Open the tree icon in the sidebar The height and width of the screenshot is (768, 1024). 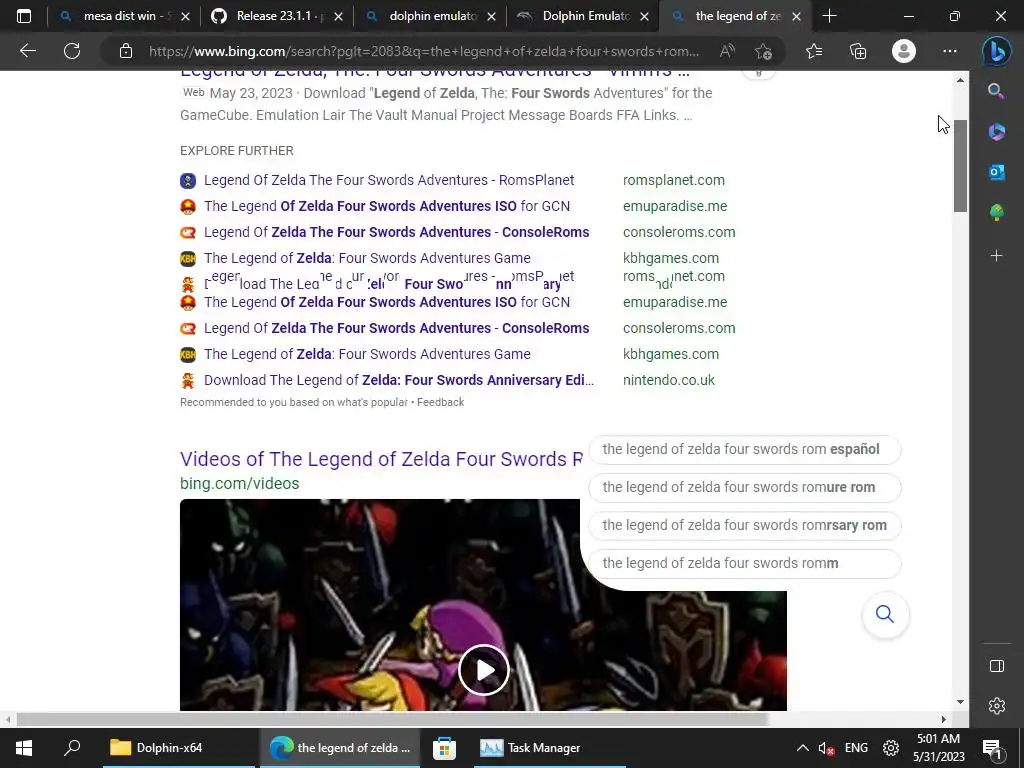pos(996,212)
